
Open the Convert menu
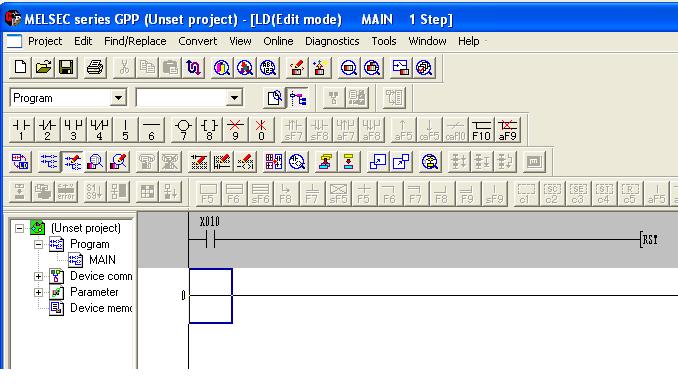(x=198, y=41)
